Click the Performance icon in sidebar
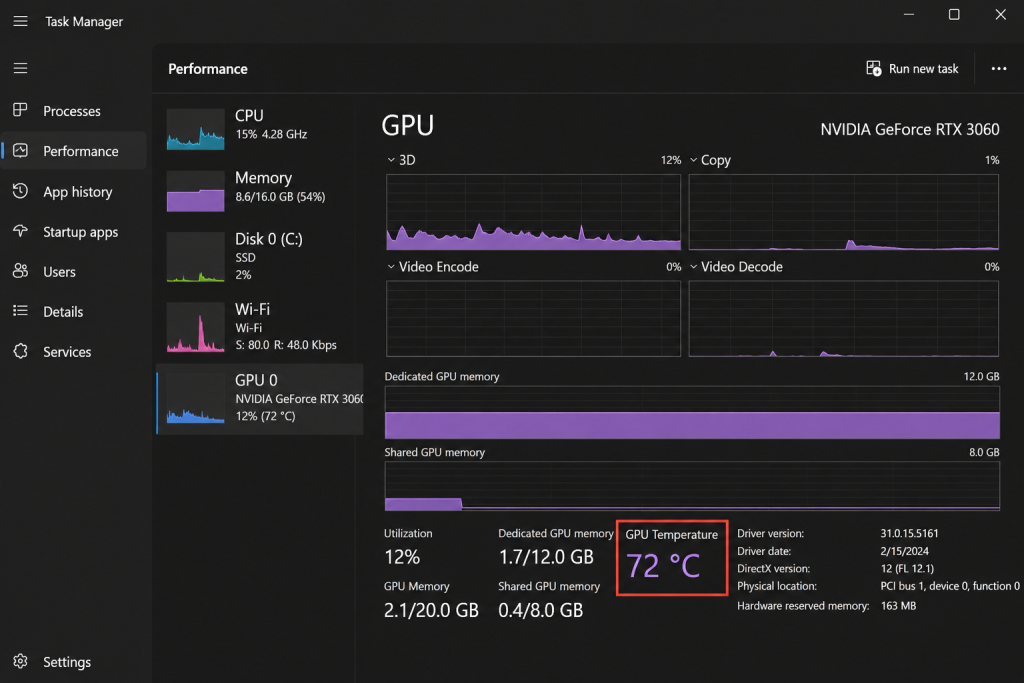1024x683 pixels. point(20,150)
